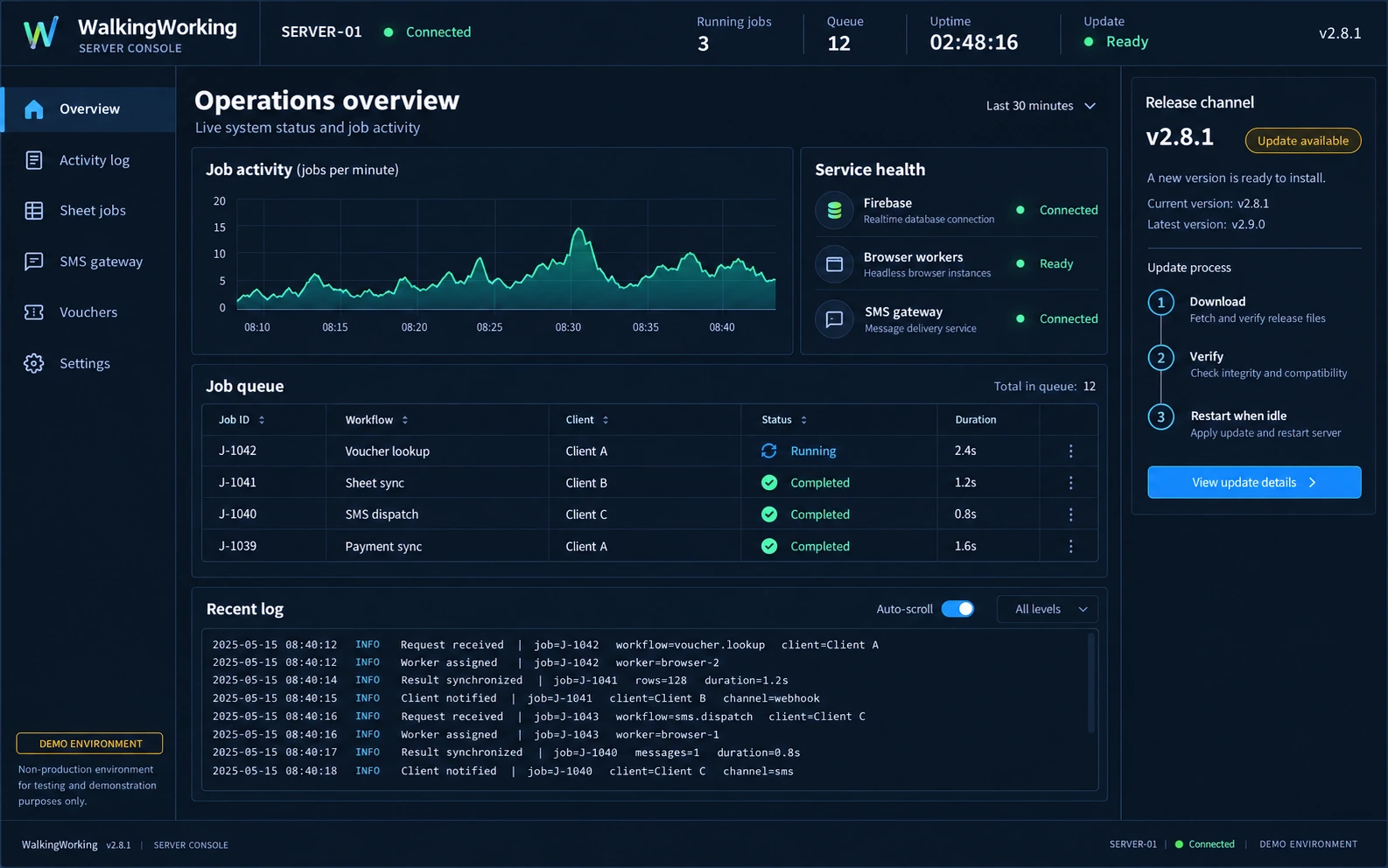Click the View update details button

tap(1254, 482)
